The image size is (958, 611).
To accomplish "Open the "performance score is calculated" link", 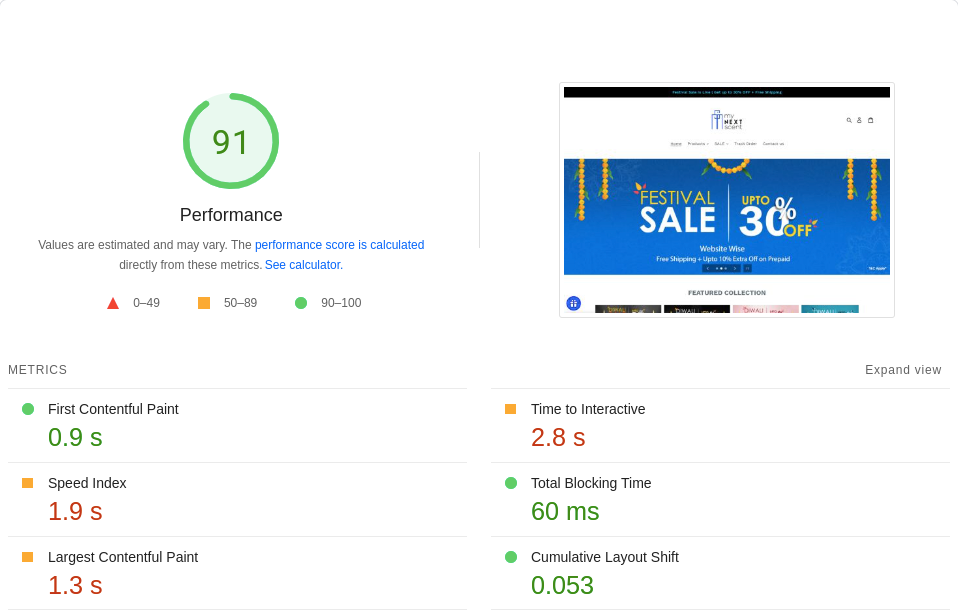I will [339, 245].
